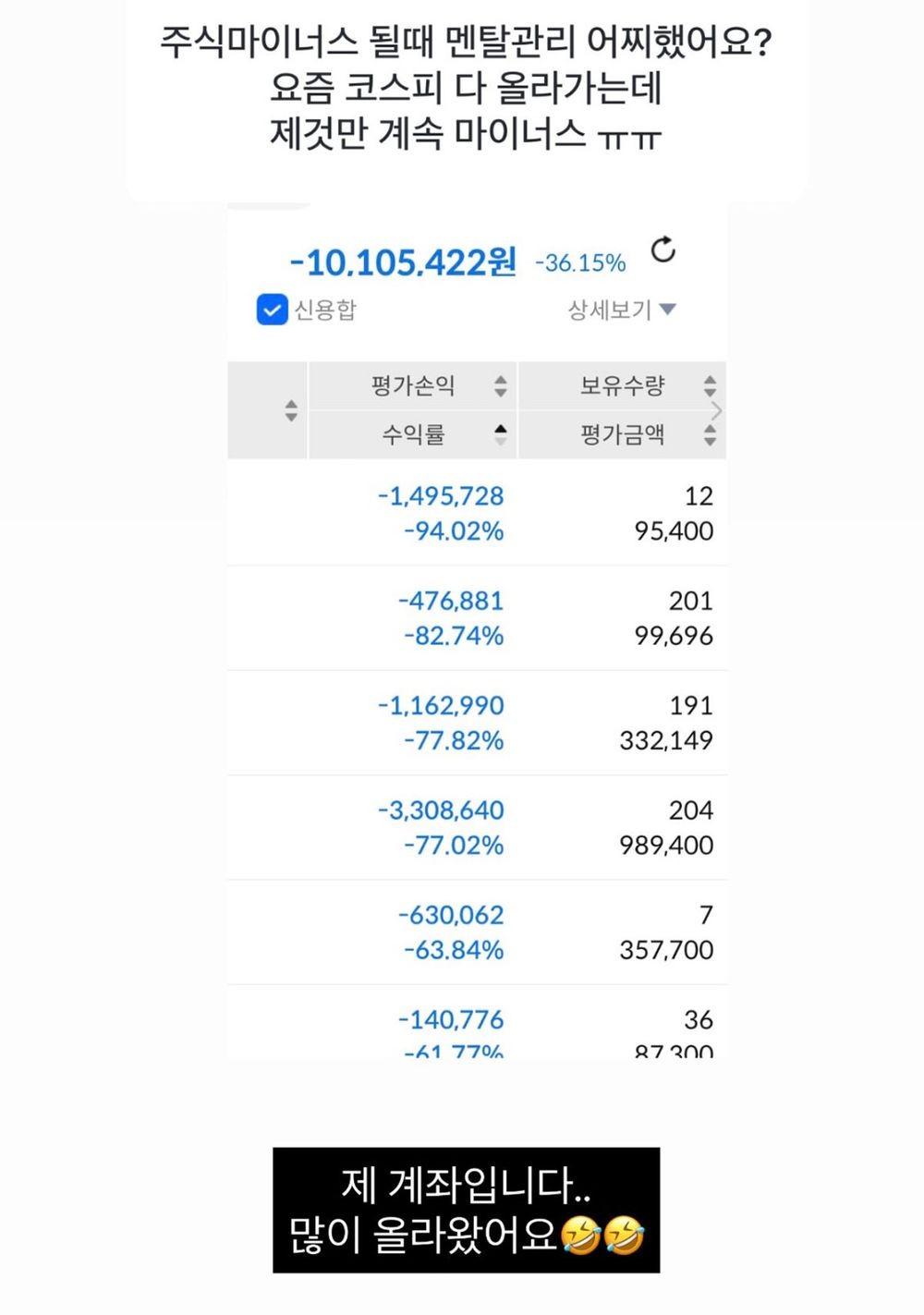Screen dimensions: 924x1315
Task: Uncheck the 신용합 checkbox
Action: (x=272, y=310)
